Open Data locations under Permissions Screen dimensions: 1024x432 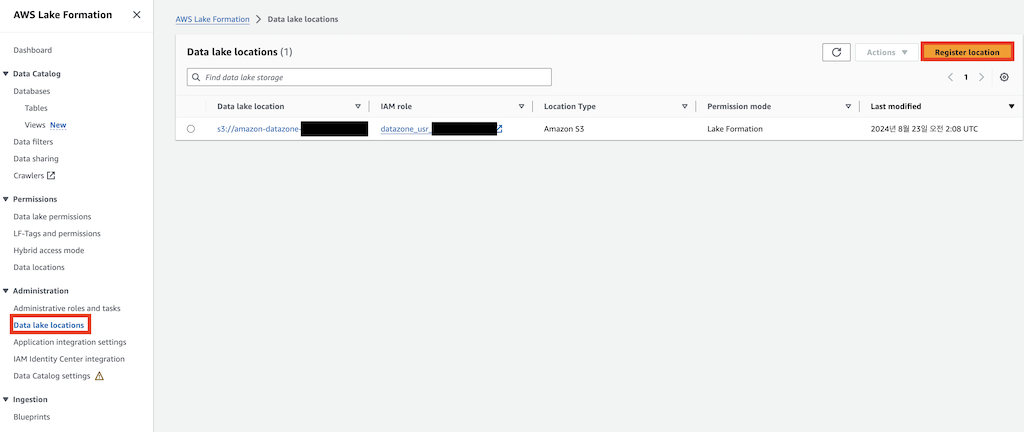tap(39, 268)
